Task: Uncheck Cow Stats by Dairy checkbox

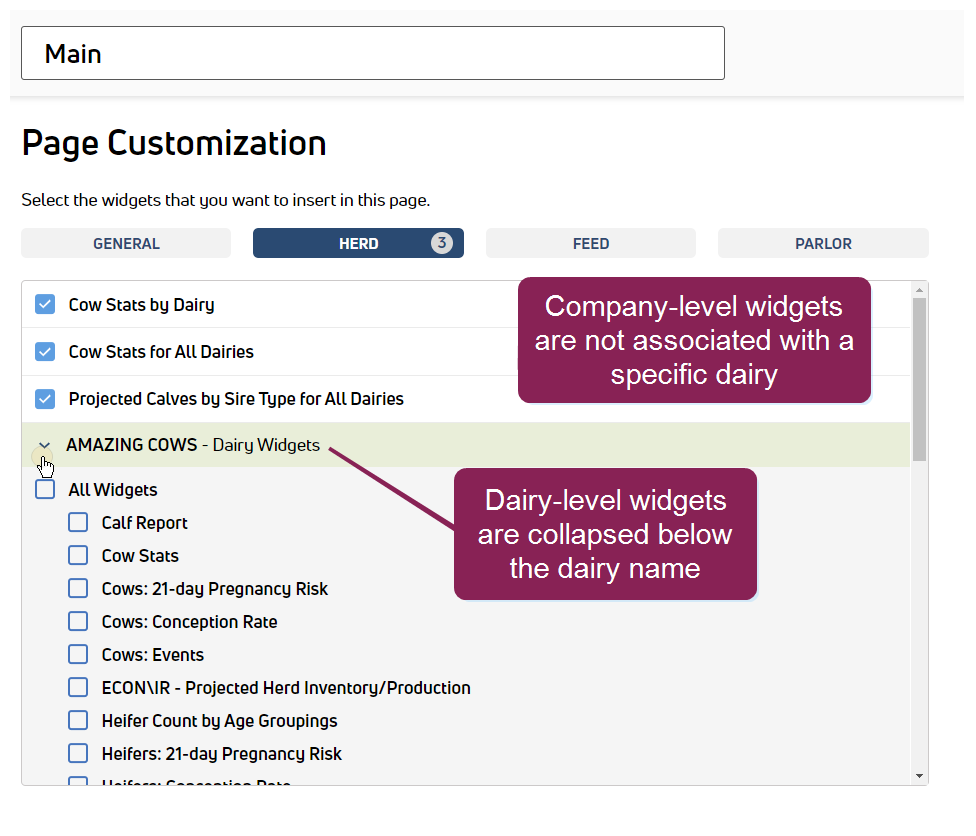Action: coord(45,304)
